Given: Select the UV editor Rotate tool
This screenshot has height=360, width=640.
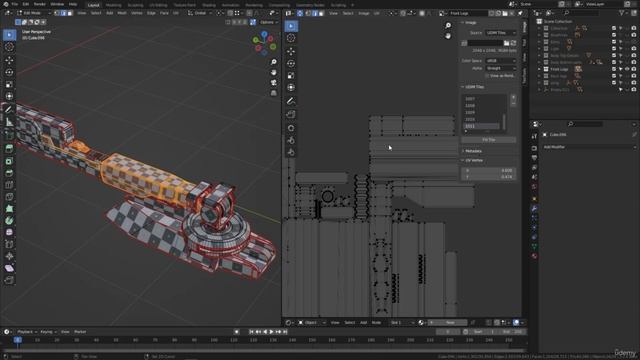Looking at the screenshot, I should [291, 64].
